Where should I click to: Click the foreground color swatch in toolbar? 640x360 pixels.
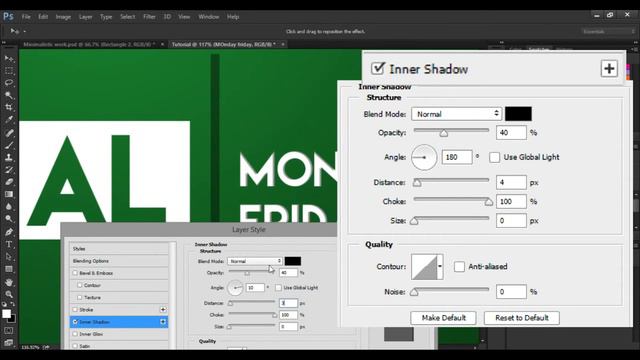click(x=7, y=314)
